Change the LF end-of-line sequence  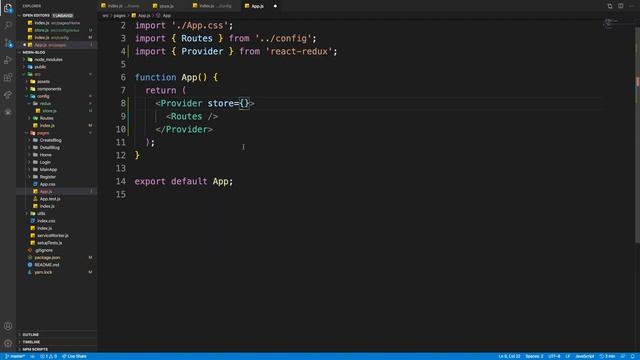click(x=567, y=356)
